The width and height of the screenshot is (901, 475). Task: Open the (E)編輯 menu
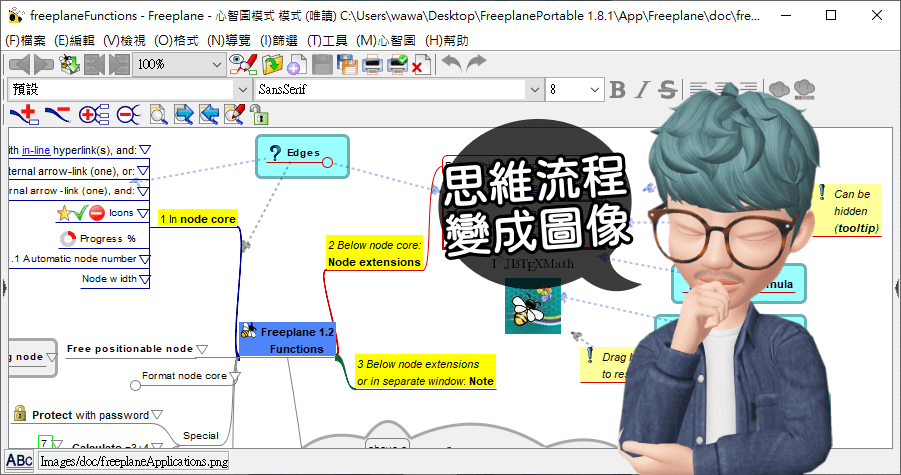74,41
